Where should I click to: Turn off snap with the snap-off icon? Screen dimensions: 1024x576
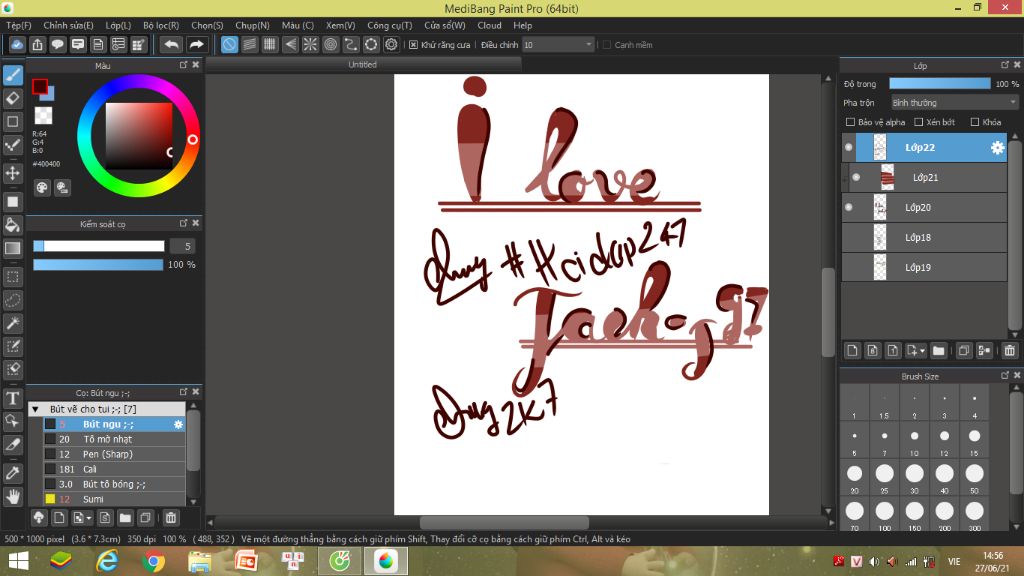(x=229, y=44)
